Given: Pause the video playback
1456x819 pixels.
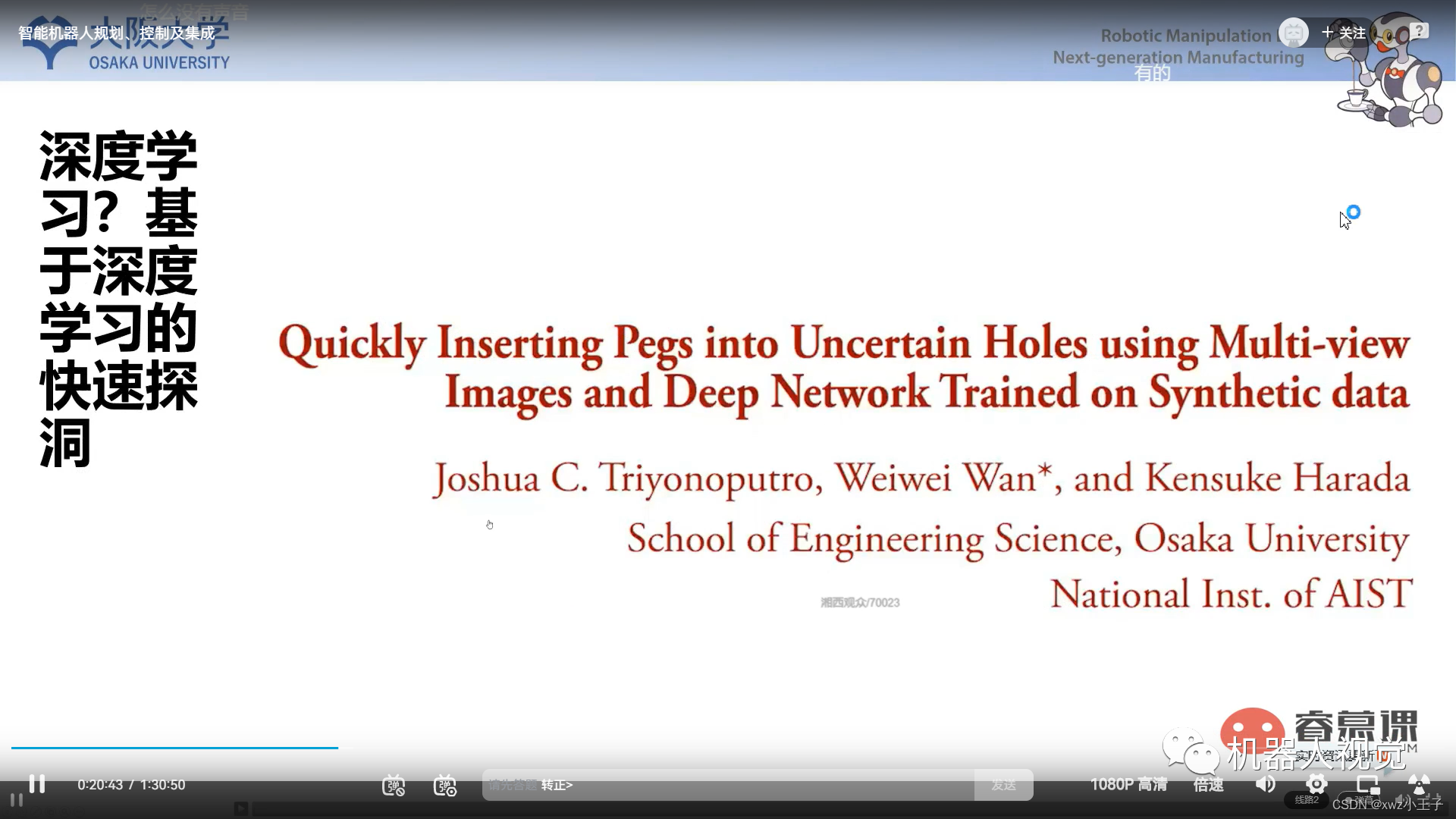Looking at the screenshot, I should (36, 784).
